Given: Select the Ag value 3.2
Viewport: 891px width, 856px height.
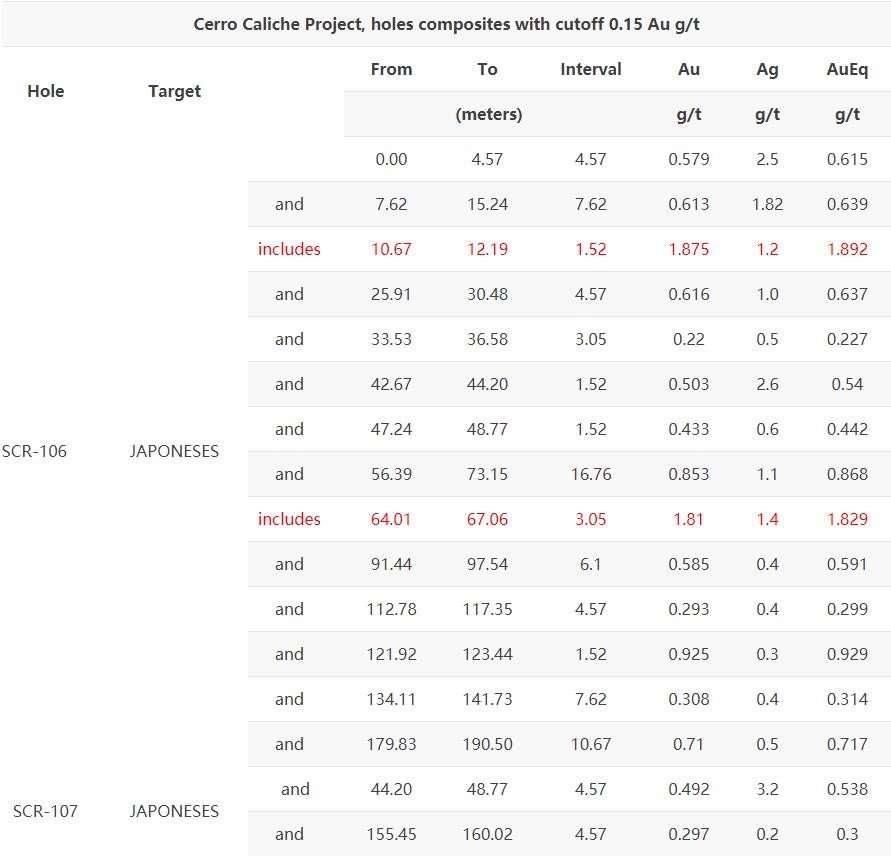Looking at the screenshot, I should click(767, 789).
